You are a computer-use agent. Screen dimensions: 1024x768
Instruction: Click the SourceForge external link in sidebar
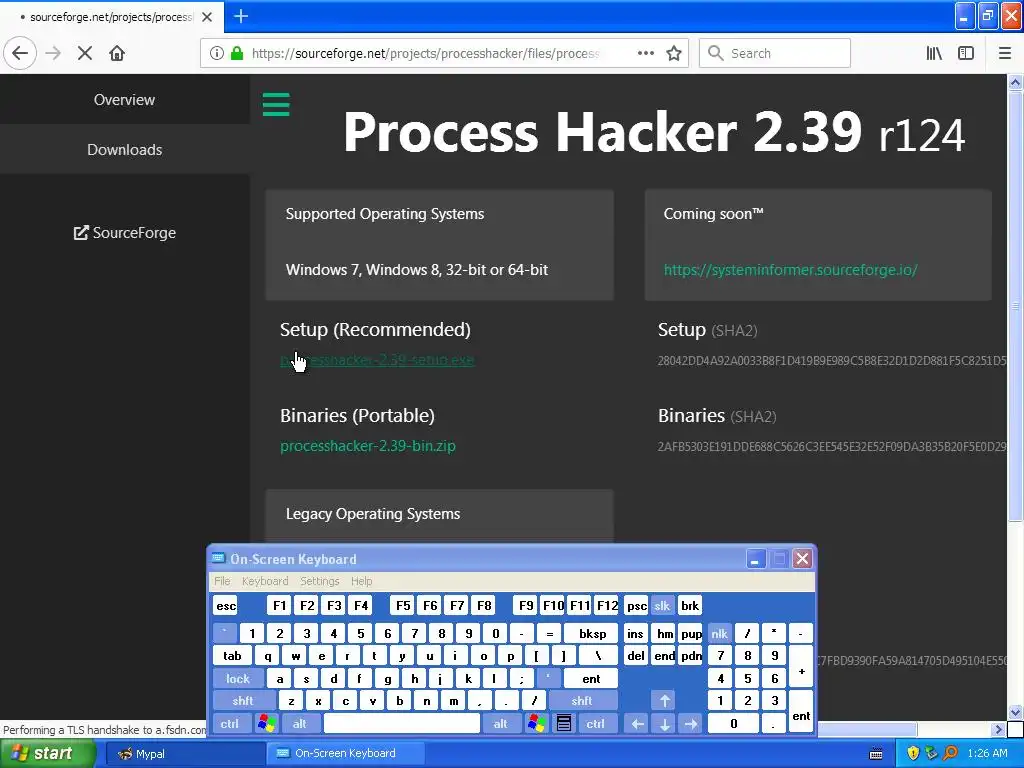pos(125,232)
